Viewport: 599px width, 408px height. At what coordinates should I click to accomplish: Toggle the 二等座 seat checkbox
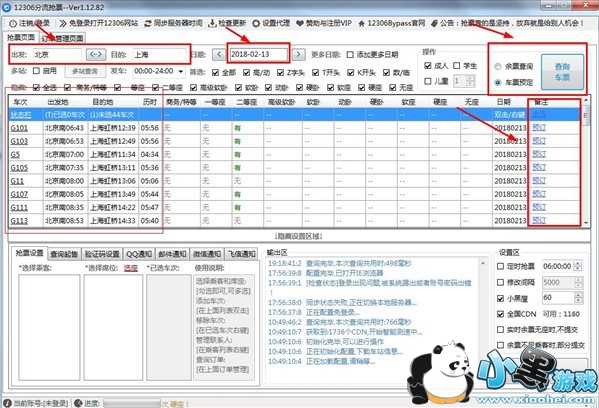pyautogui.click(x=155, y=87)
